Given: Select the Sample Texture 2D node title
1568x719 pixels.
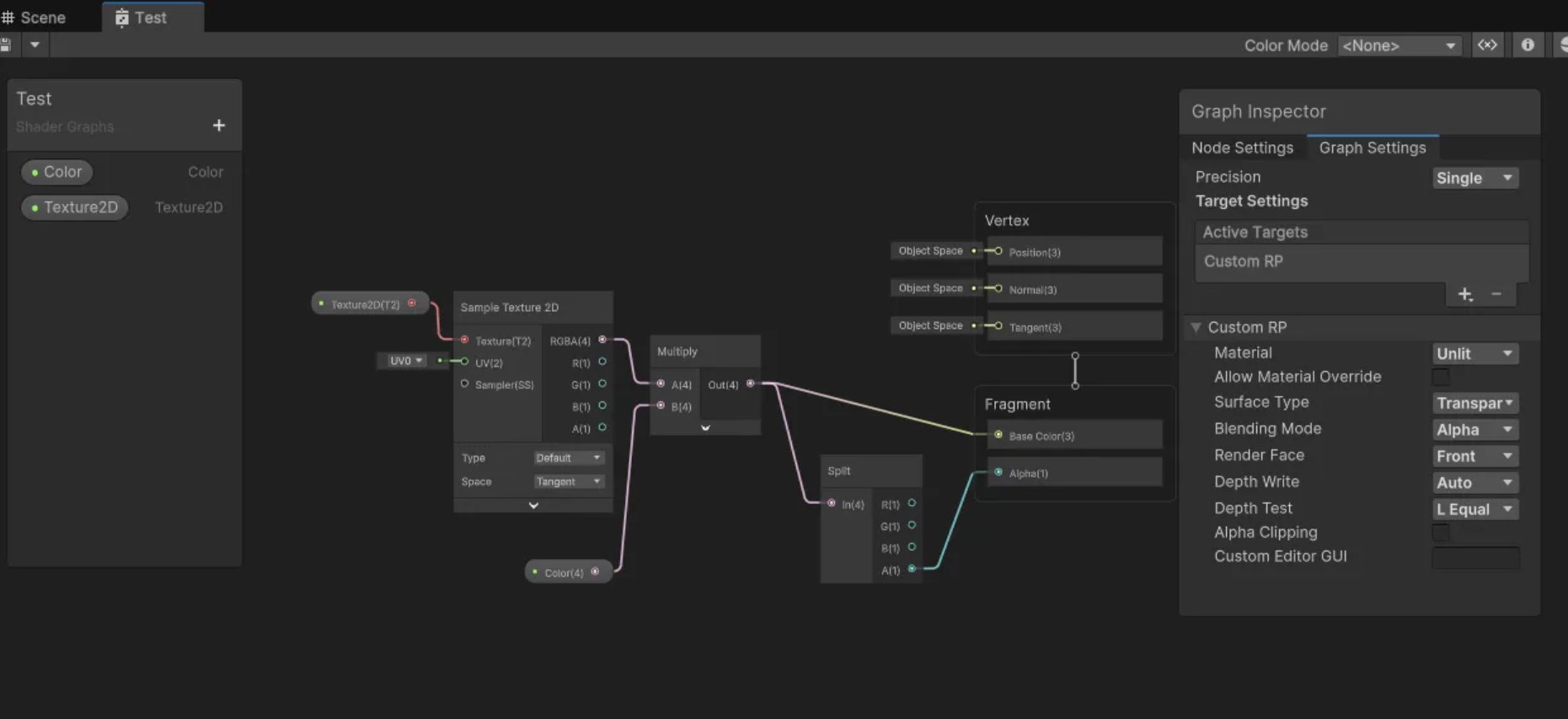Looking at the screenshot, I should (x=509, y=308).
